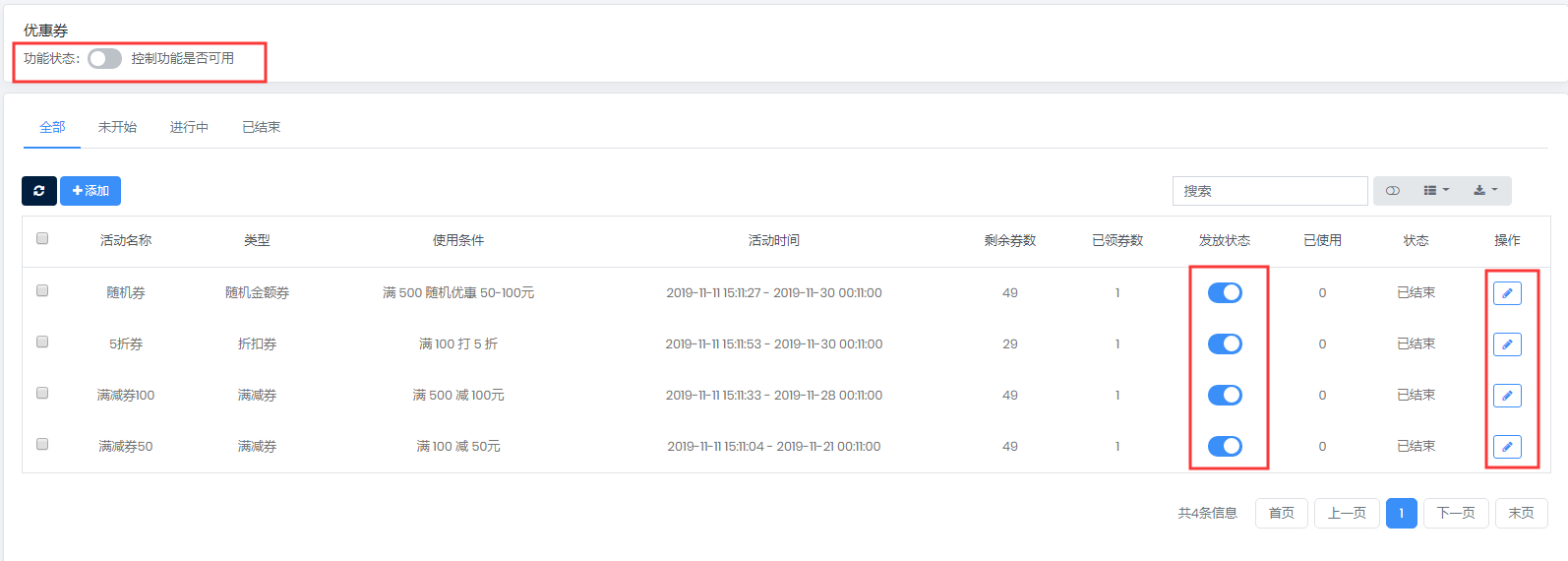Viewport: 1568px width, 561px height.
Task: Toggle card view icon next to search
Action: tap(1393, 191)
